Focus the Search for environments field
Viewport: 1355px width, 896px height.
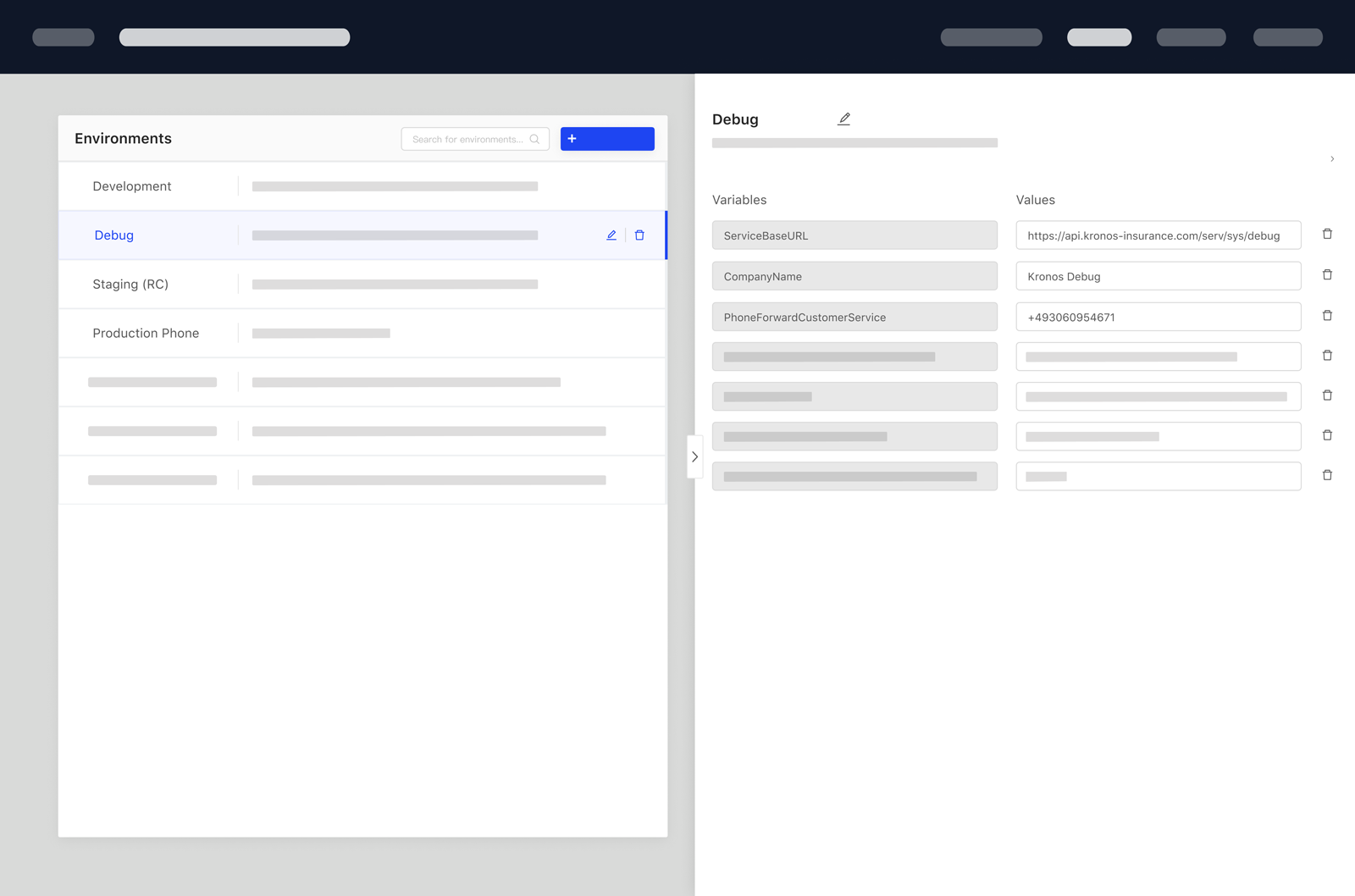pos(475,139)
